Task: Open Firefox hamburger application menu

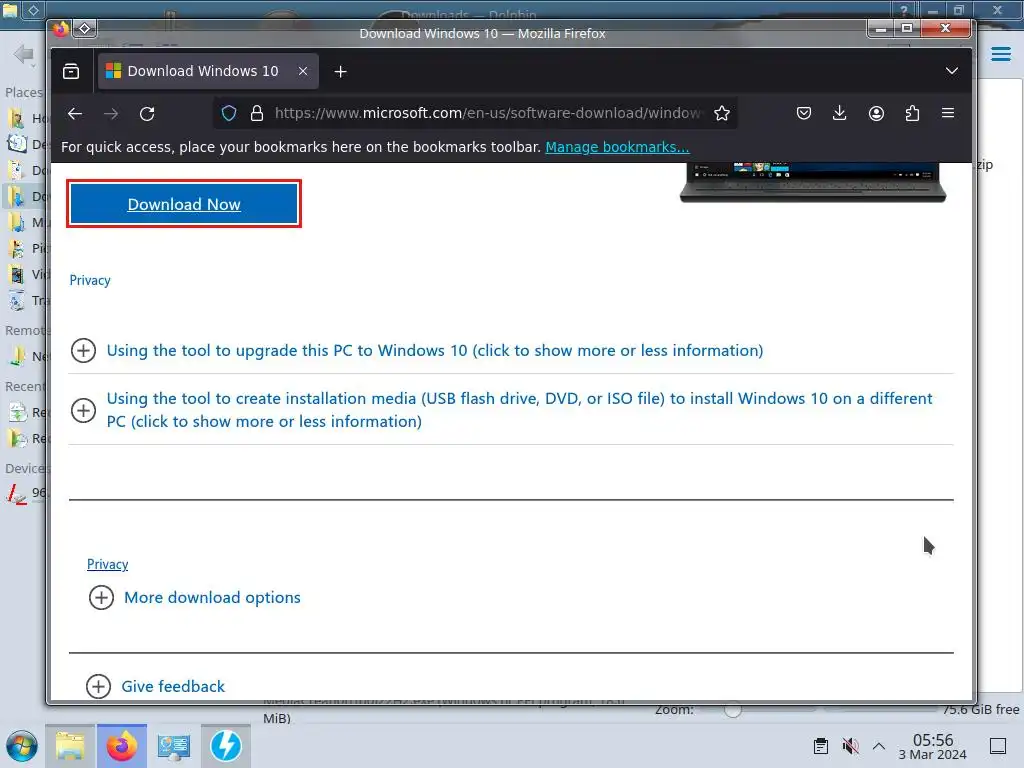Action: click(948, 113)
